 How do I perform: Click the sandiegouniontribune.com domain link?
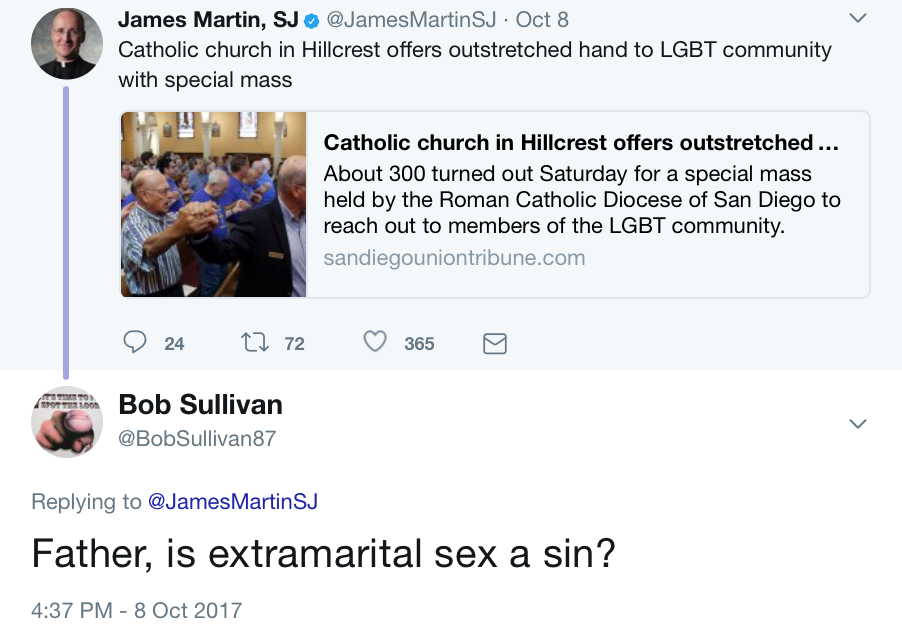(x=454, y=258)
